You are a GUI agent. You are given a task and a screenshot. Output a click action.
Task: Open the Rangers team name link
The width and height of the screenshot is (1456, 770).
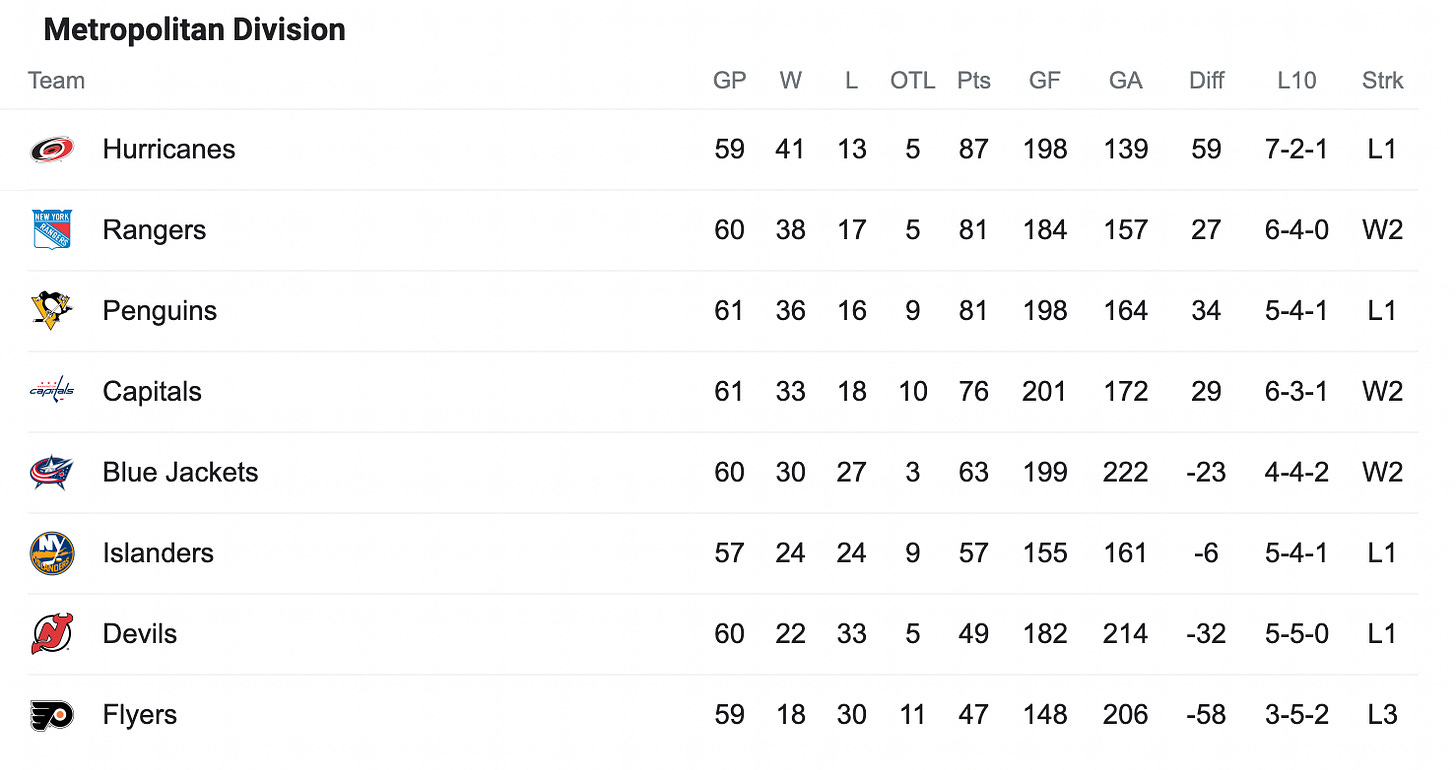click(x=154, y=230)
